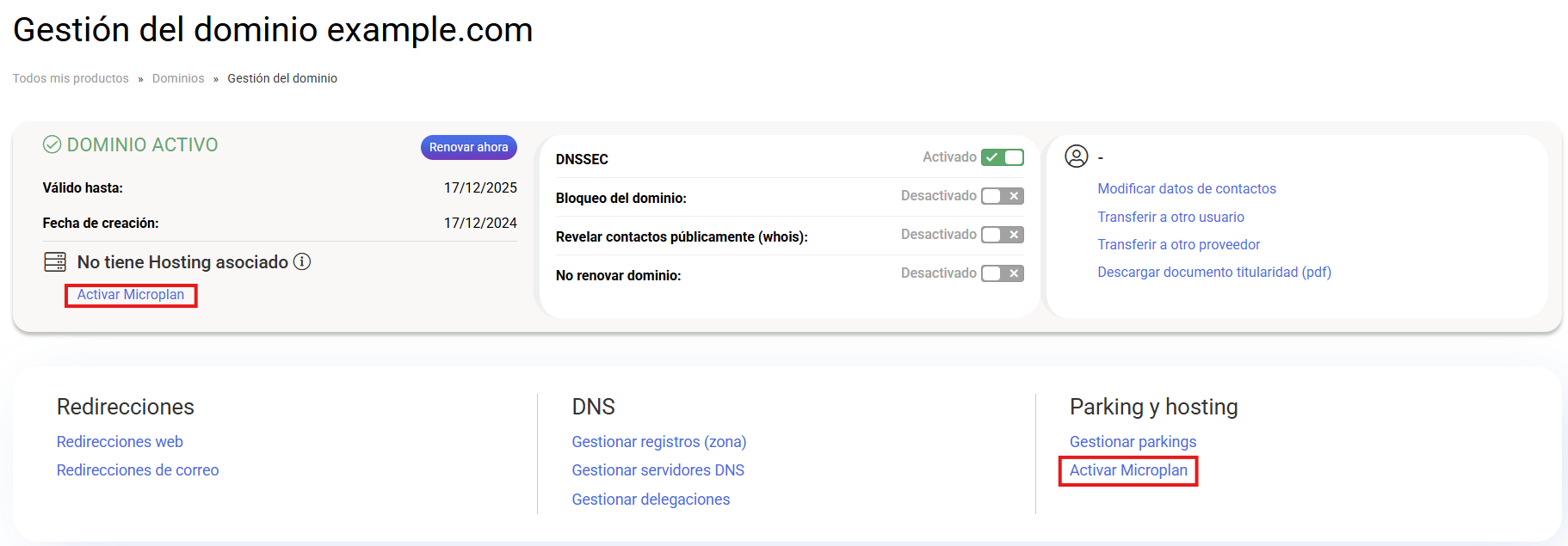Go to Todos mis productos breadcrumb

(x=71, y=78)
